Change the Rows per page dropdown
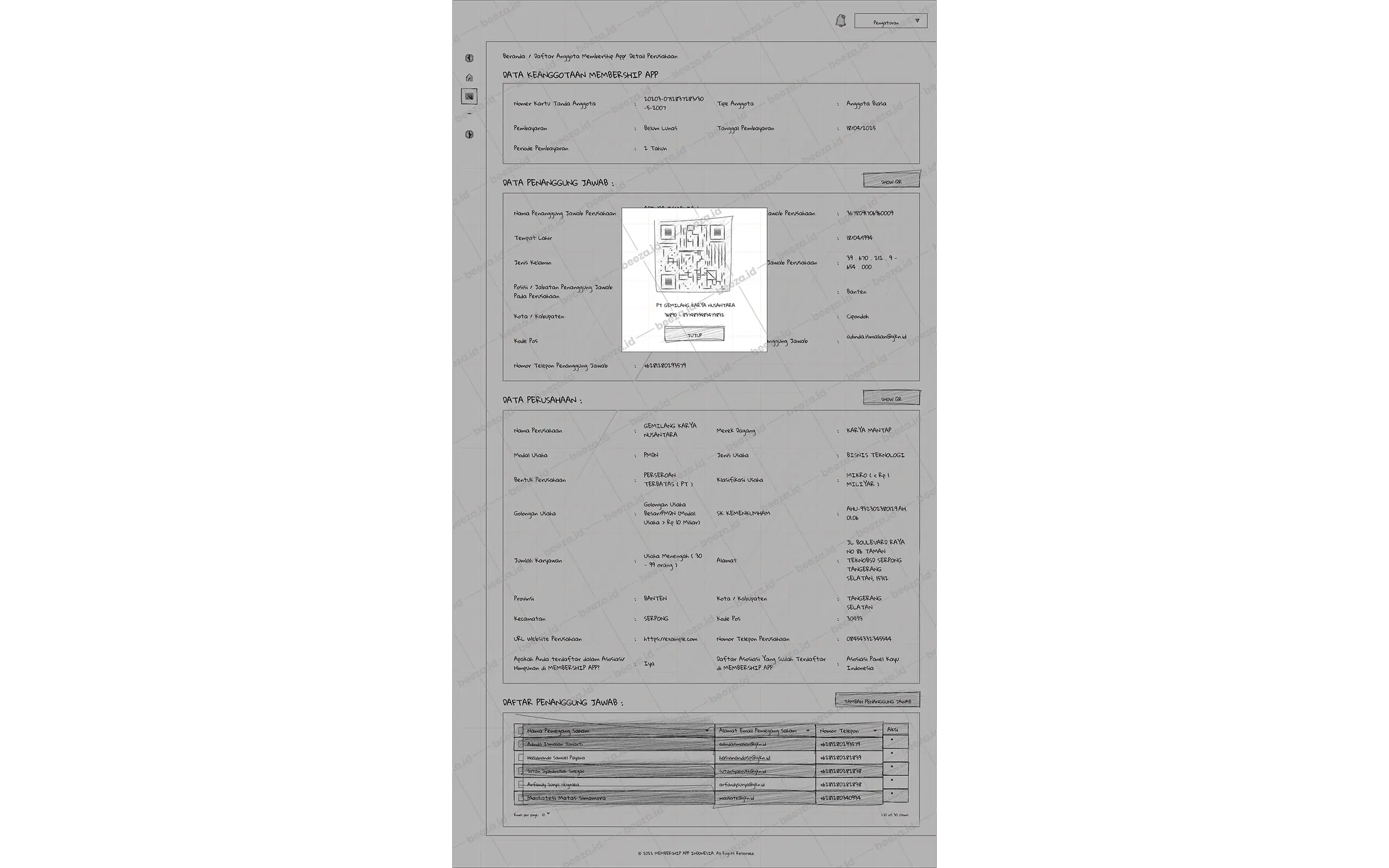Image resolution: width=1389 pixels, height=868 pixels. click(545, 815)
